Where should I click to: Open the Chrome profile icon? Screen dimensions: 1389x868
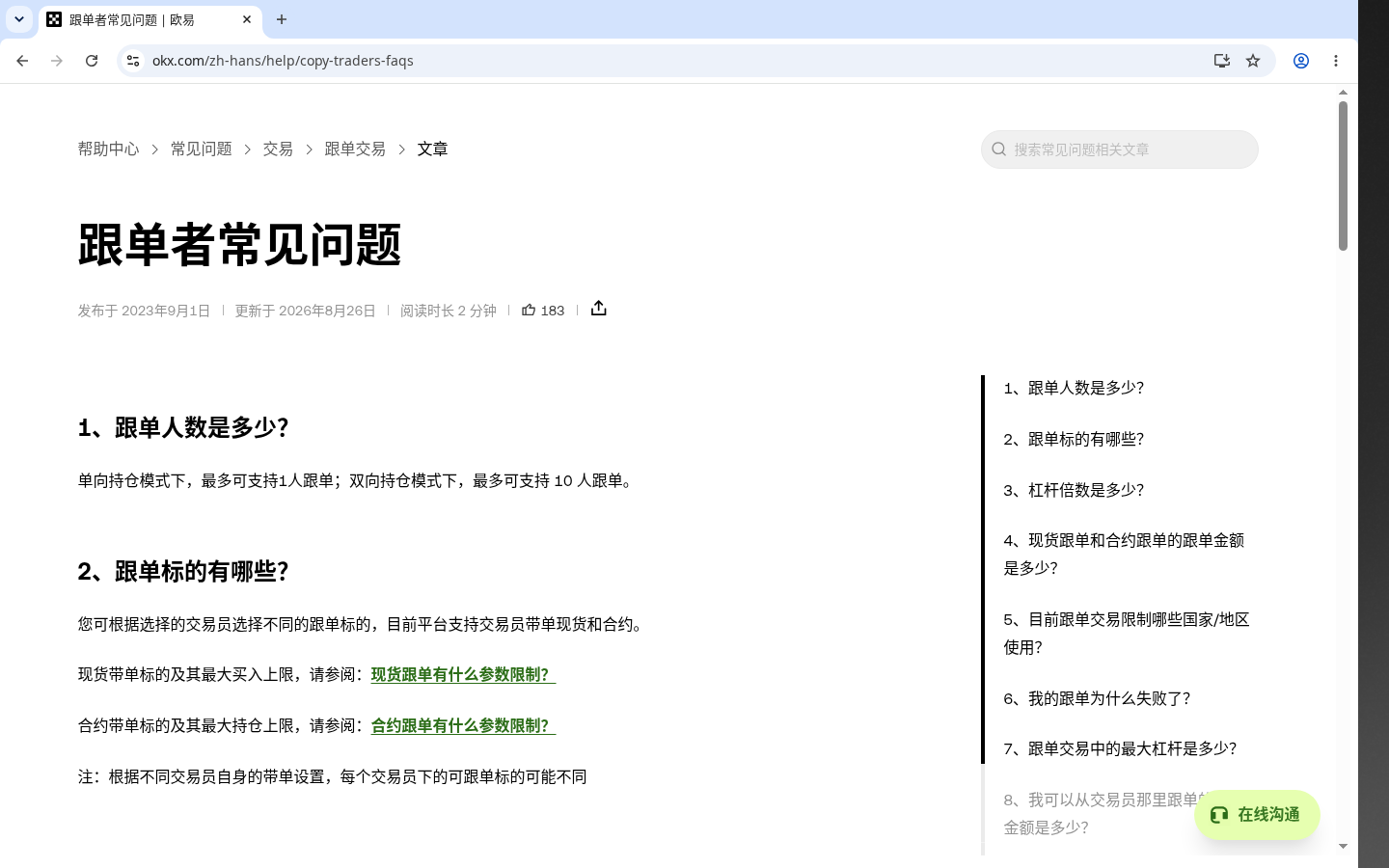(x=1301, y=61)
